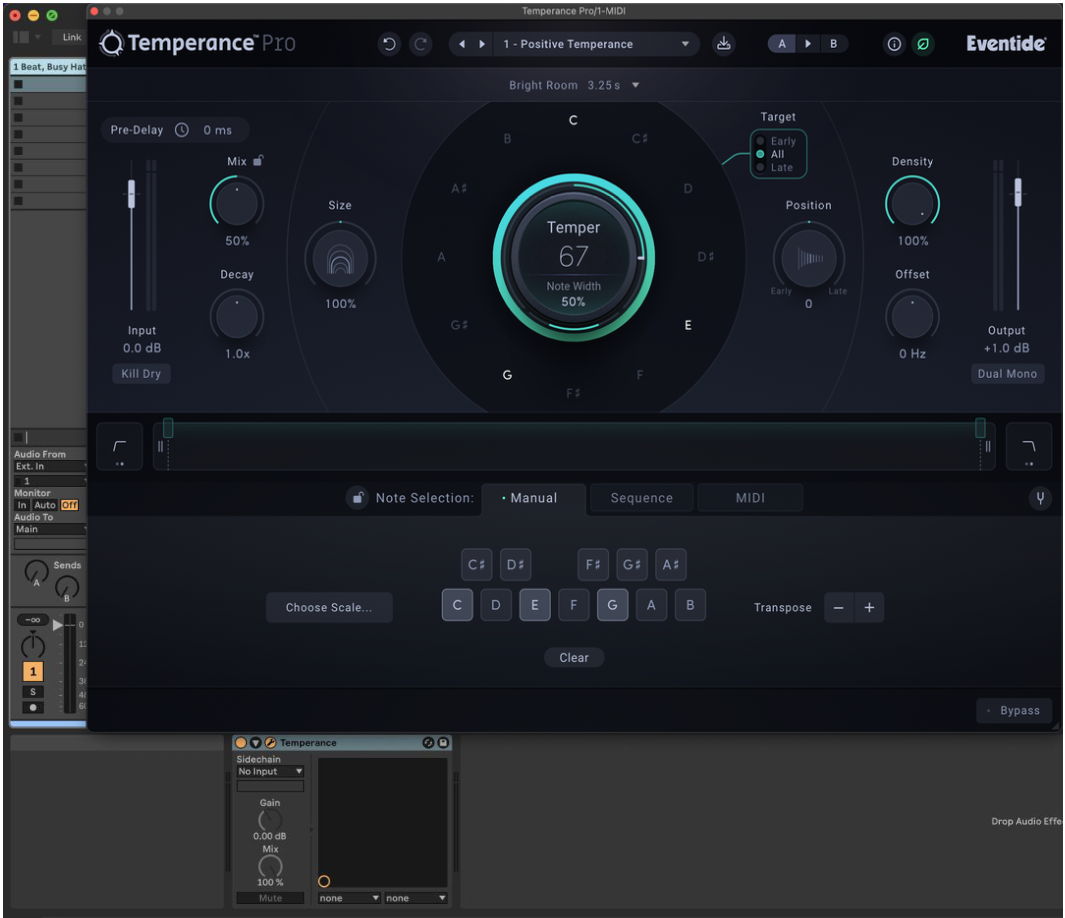
Task: Click the high-cut filter shape icon
Action: [1029, 447]
